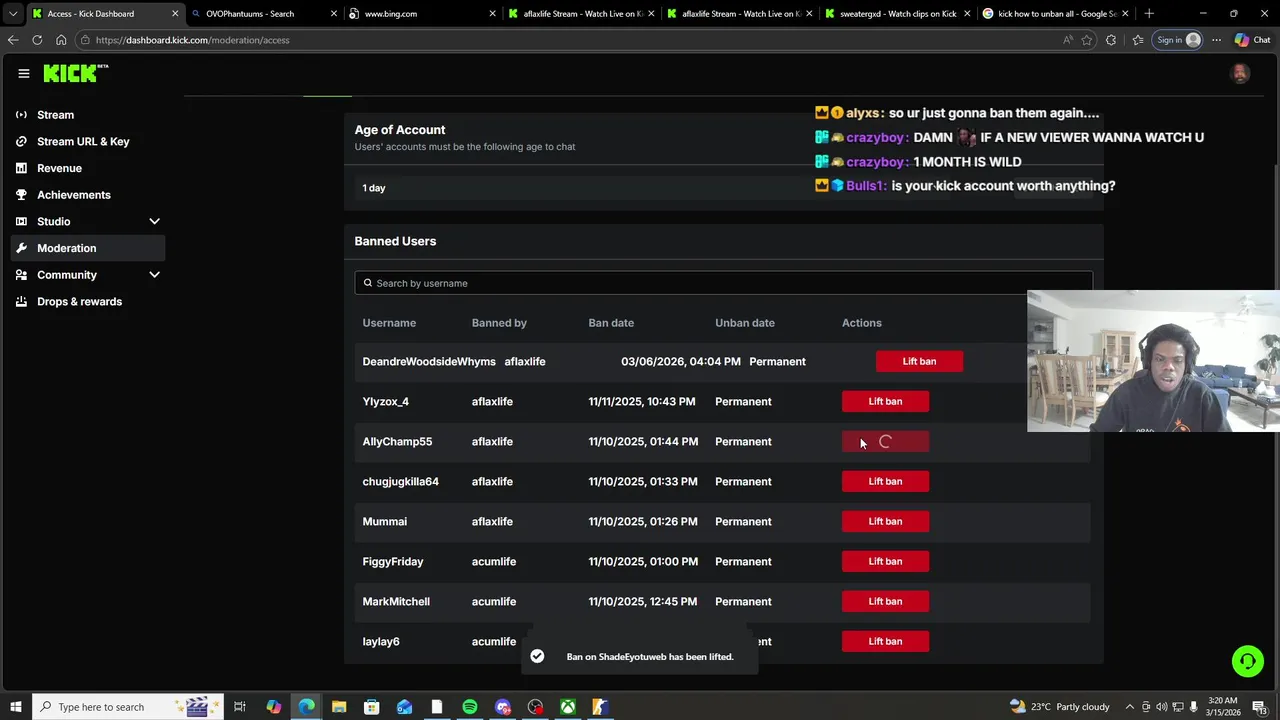Click the Revenue coins icon
Screen dimensions: 1280x720
[21, 168]
